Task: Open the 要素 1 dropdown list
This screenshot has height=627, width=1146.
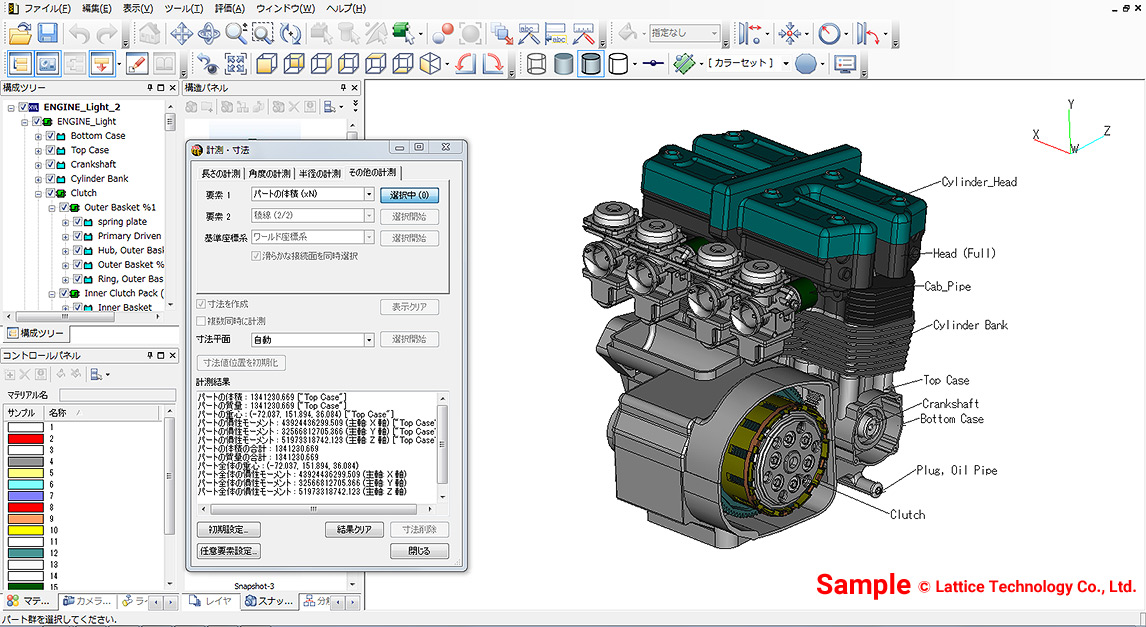Action: click(x=369, y=194)
